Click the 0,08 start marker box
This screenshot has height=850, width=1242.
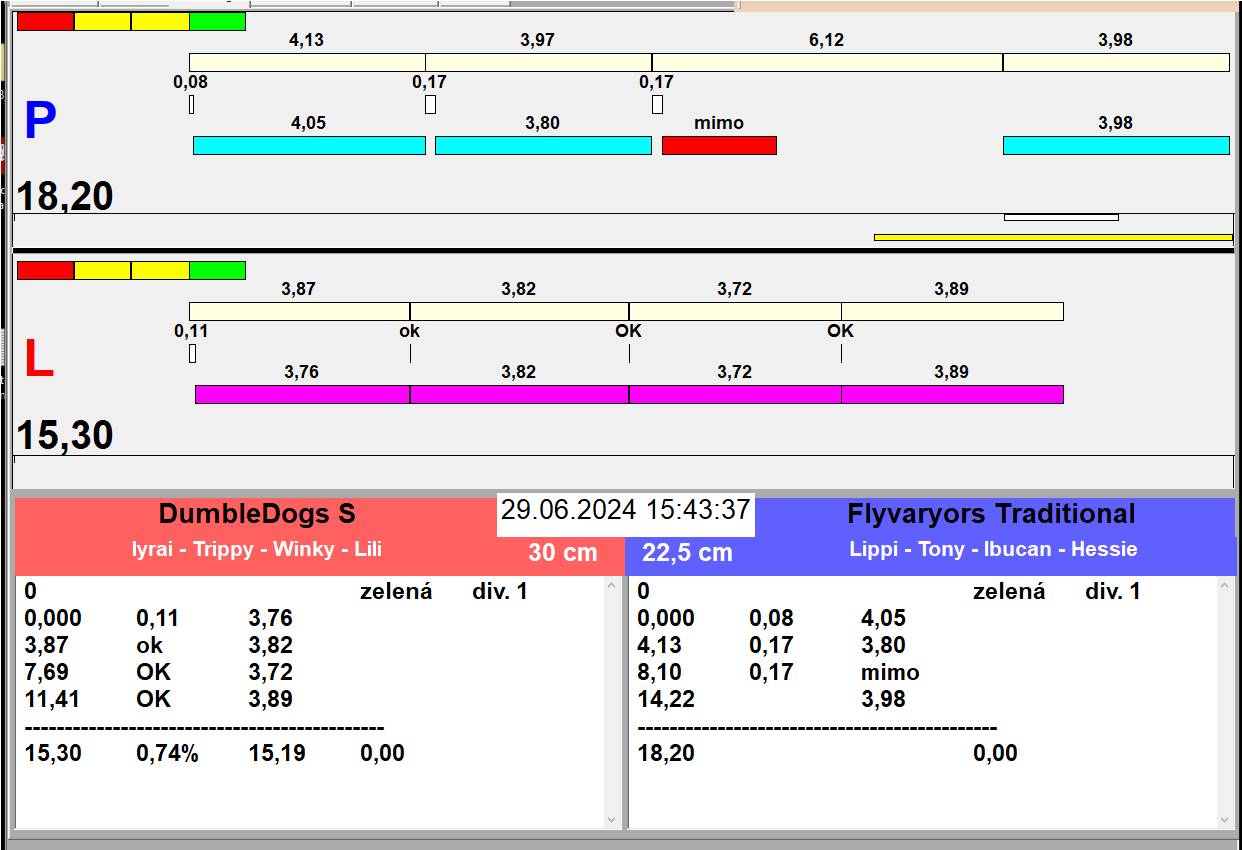[x=191, y=104]
